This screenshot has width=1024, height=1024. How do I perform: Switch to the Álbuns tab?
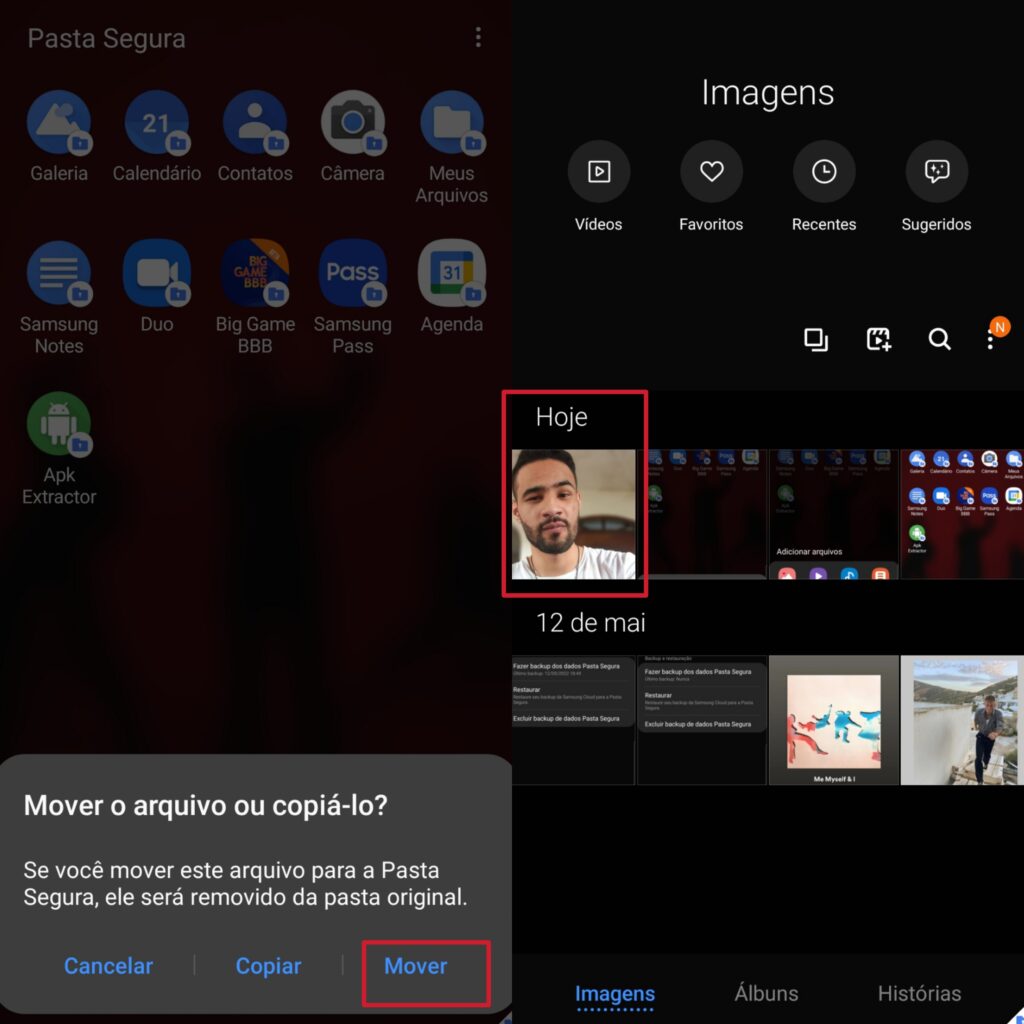(766, 993)
